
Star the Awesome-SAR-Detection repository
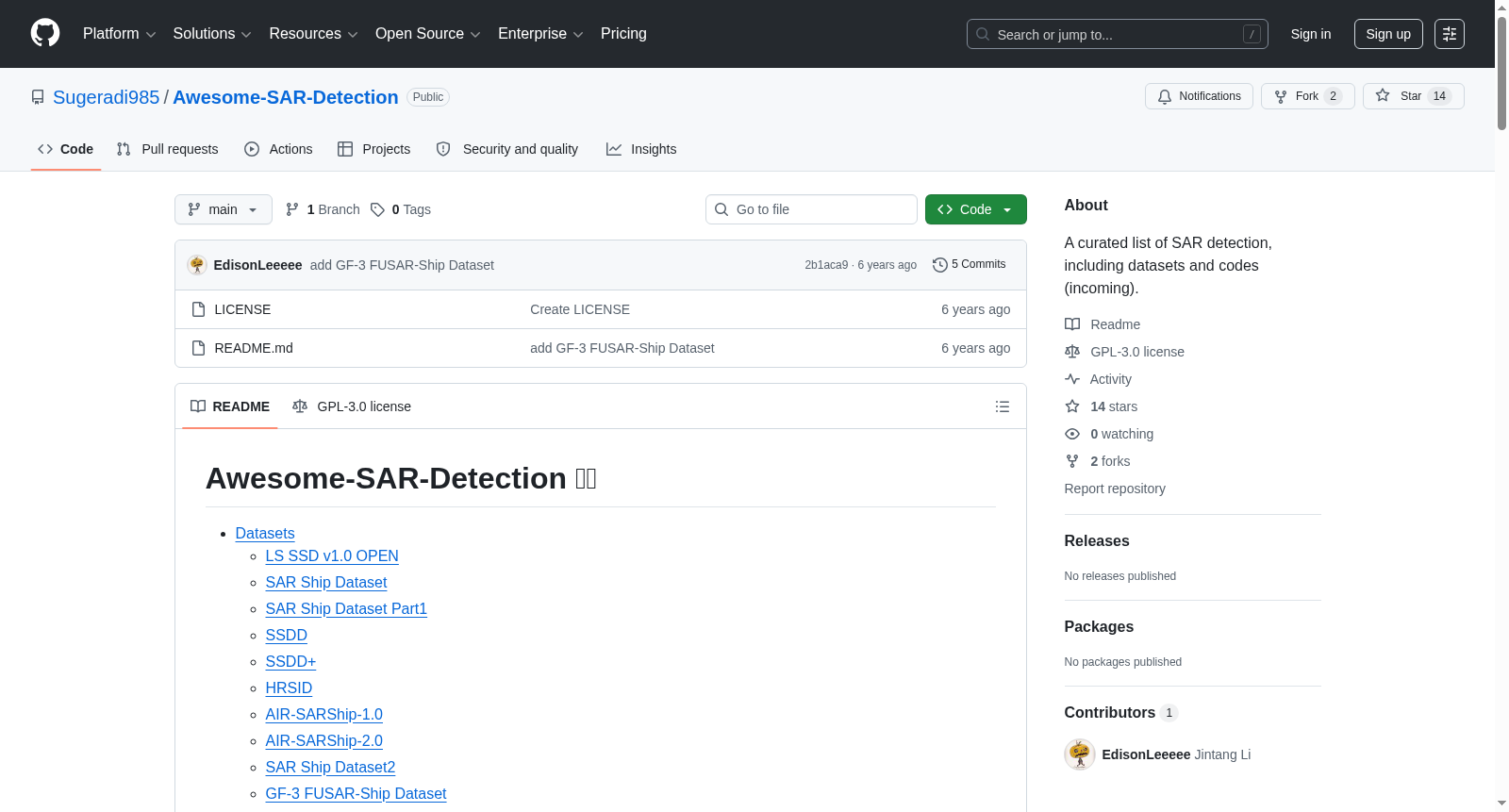click(1413, 96)
